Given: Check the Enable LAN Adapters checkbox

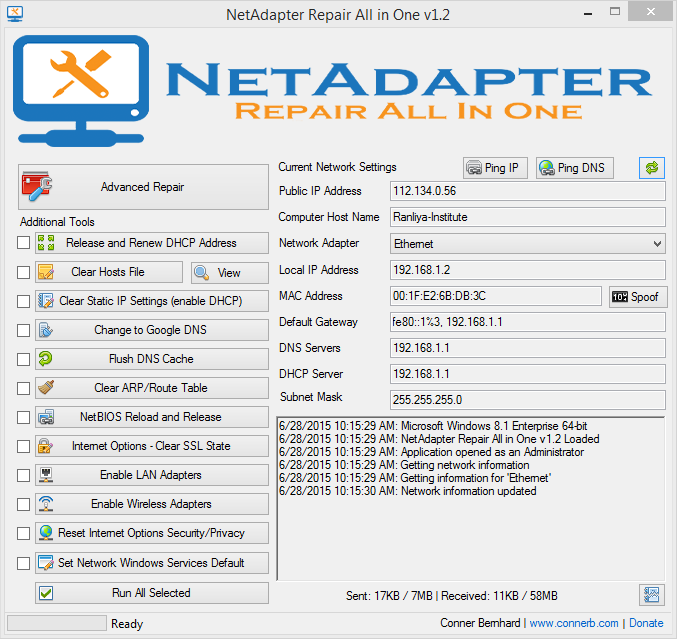Looking at the screenshot, I should [23, 475].
